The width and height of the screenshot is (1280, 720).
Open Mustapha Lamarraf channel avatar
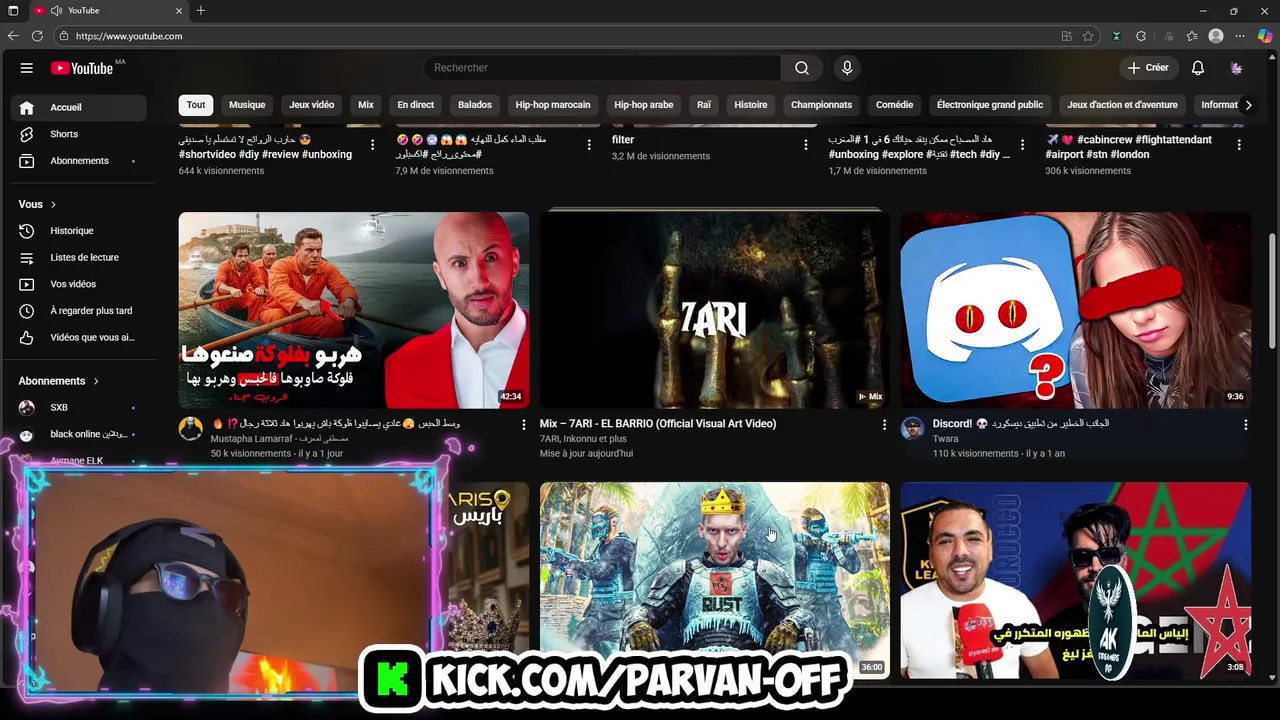(190, 430)
